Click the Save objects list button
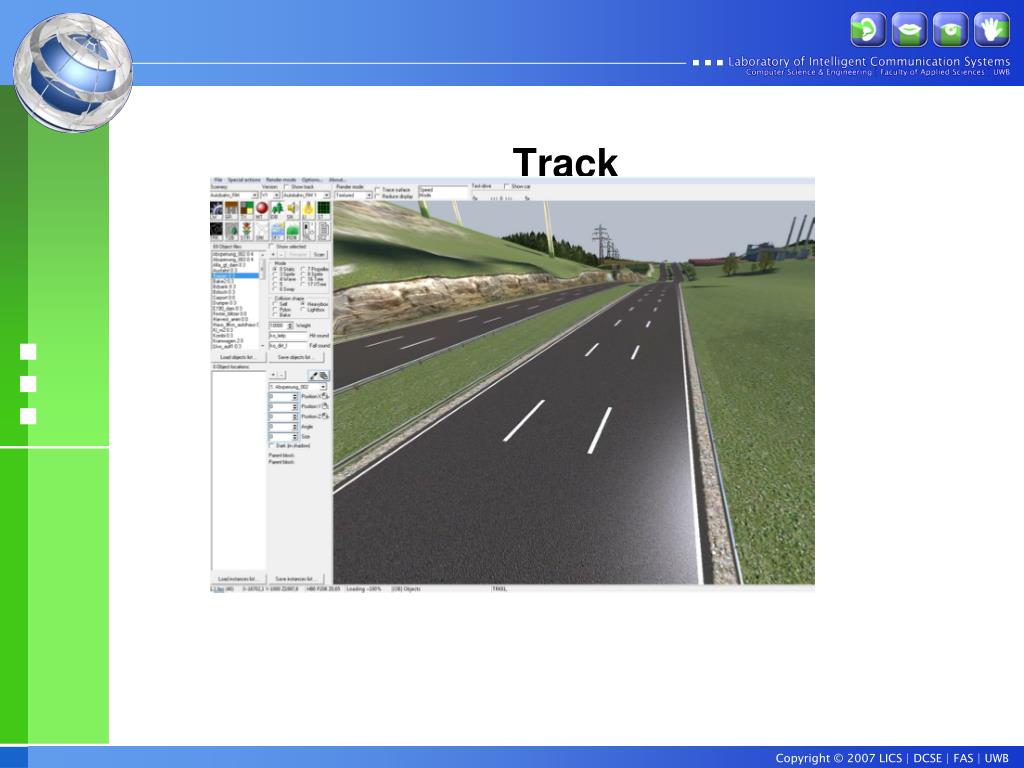 tap(295, 357)
